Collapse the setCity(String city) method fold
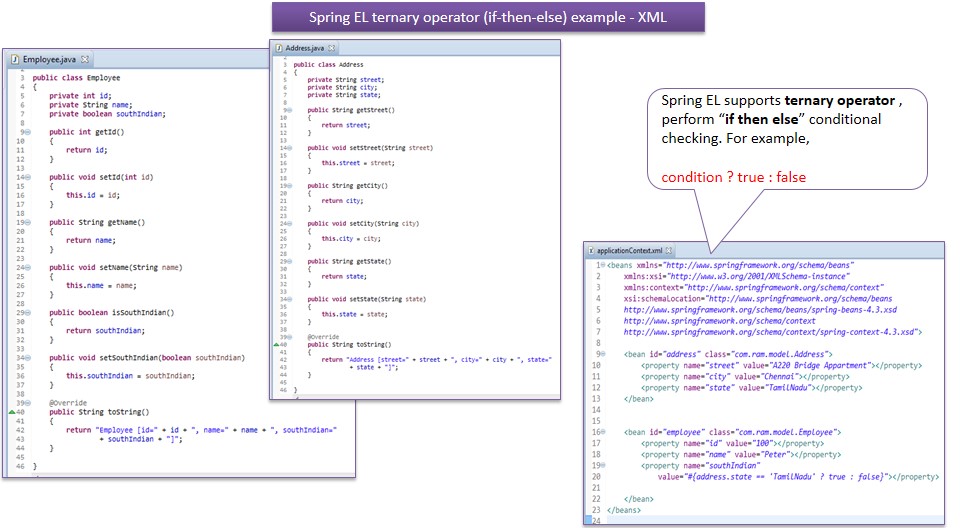This screenshot has height=528, width=960. click(x=290, y=224)
